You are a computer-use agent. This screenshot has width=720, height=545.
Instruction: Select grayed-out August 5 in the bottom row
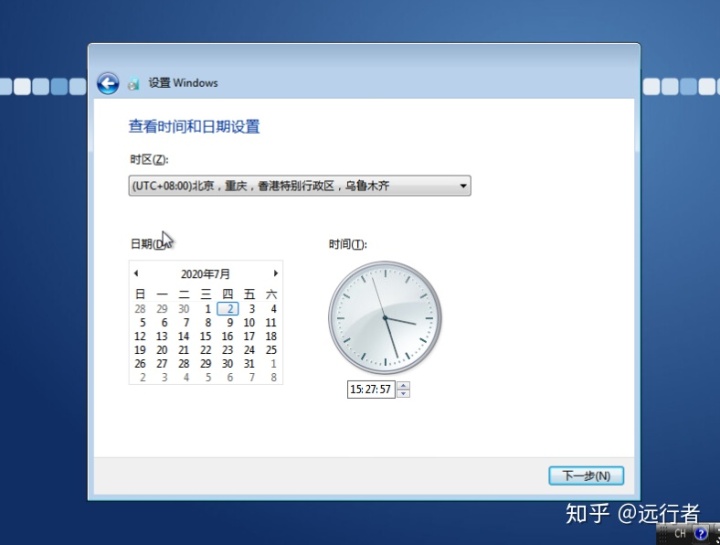[x=208, y=377]
